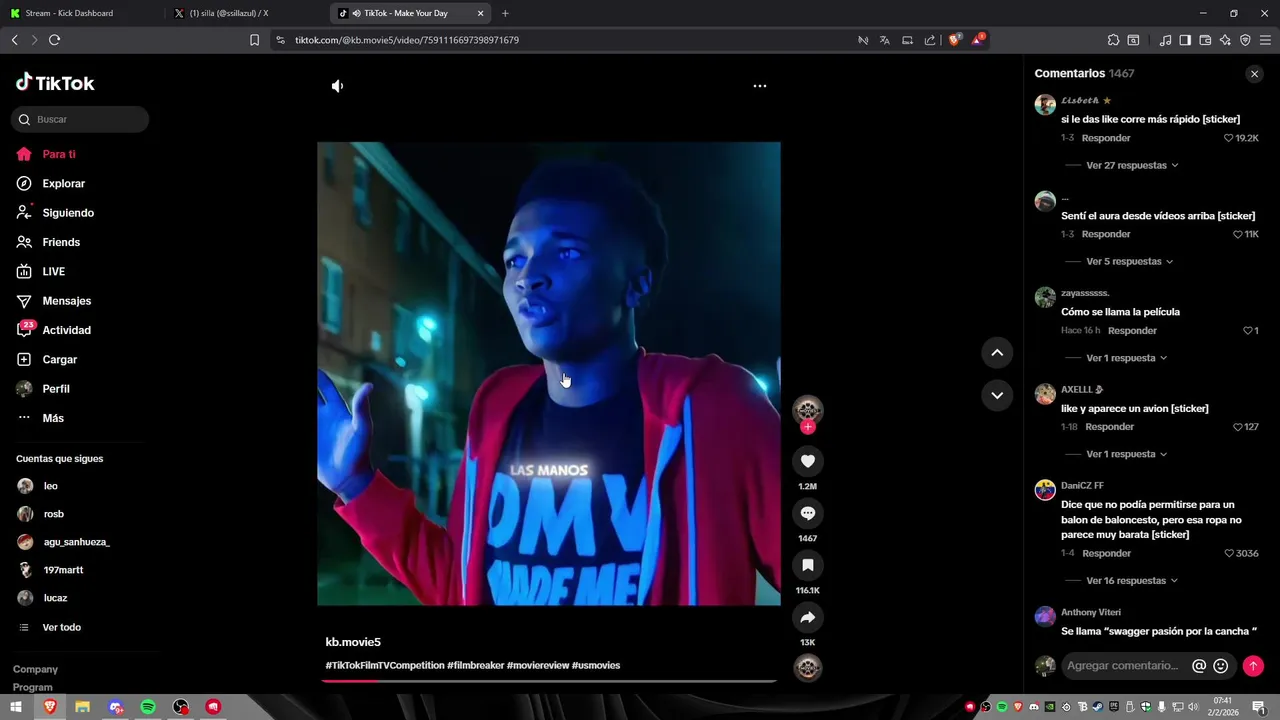Bookmark this page via address bar icon
1280x720 pixels.
(x=254, y=40)
